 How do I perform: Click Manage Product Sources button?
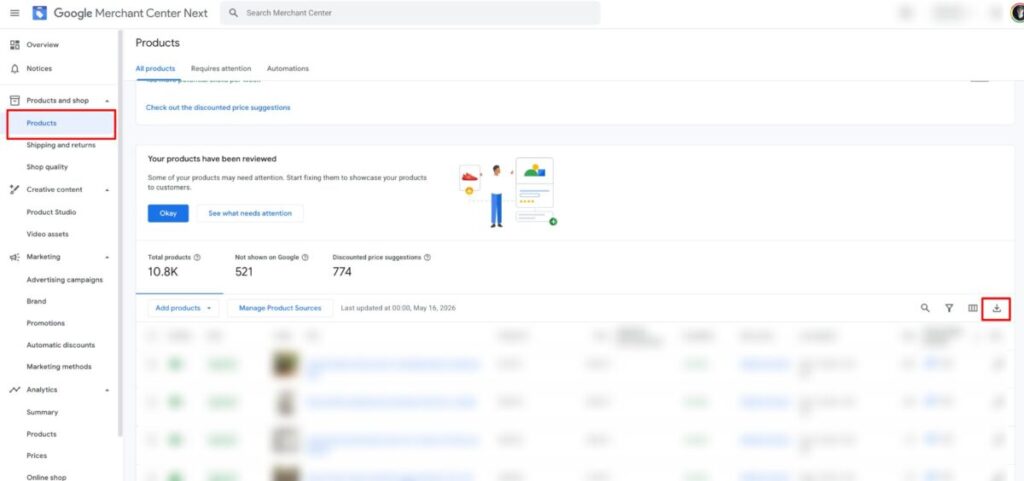[280, 308]
